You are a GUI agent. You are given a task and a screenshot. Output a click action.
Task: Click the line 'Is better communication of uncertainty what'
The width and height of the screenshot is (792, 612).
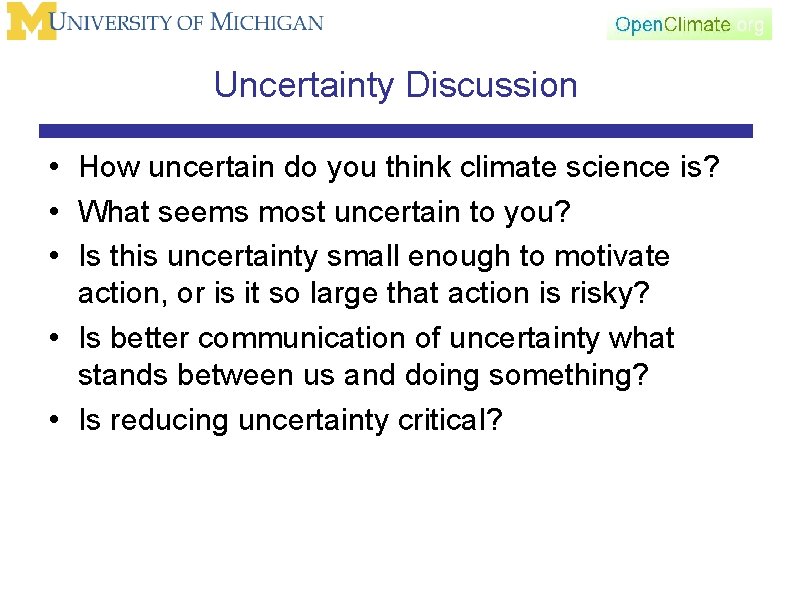coord(376,338)
